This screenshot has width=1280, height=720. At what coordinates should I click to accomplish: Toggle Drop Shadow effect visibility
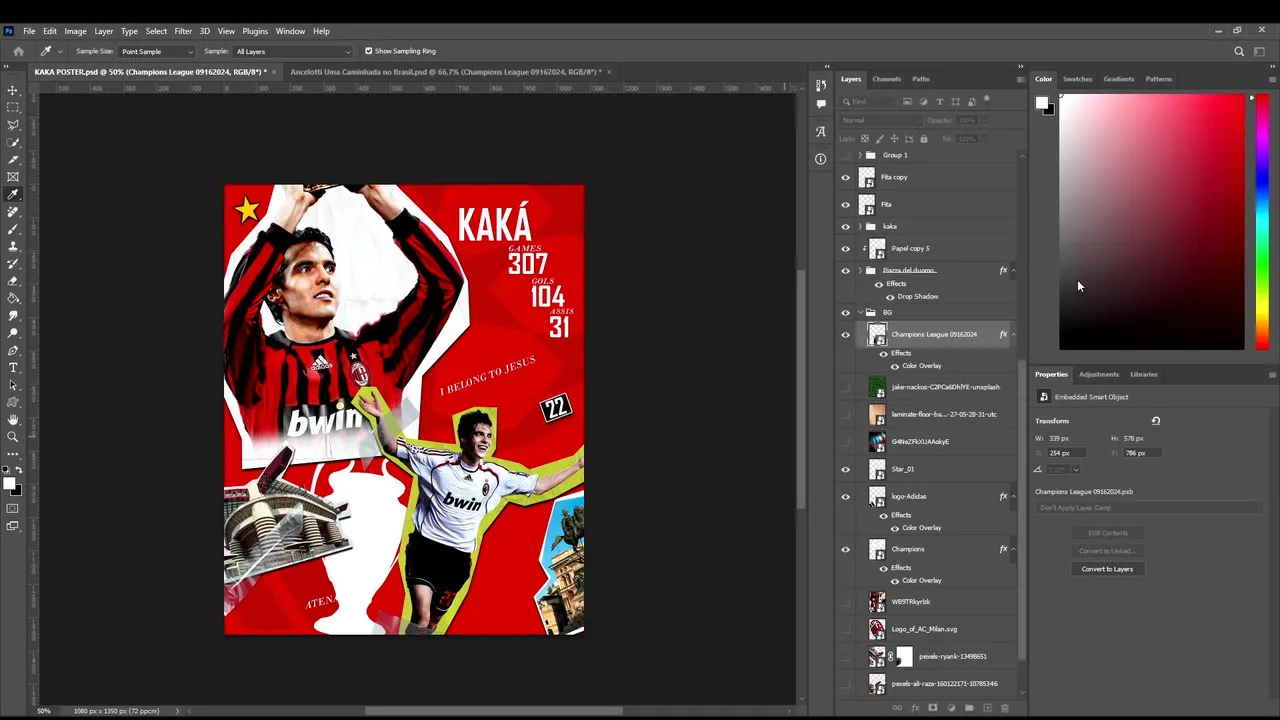(890, 297)
